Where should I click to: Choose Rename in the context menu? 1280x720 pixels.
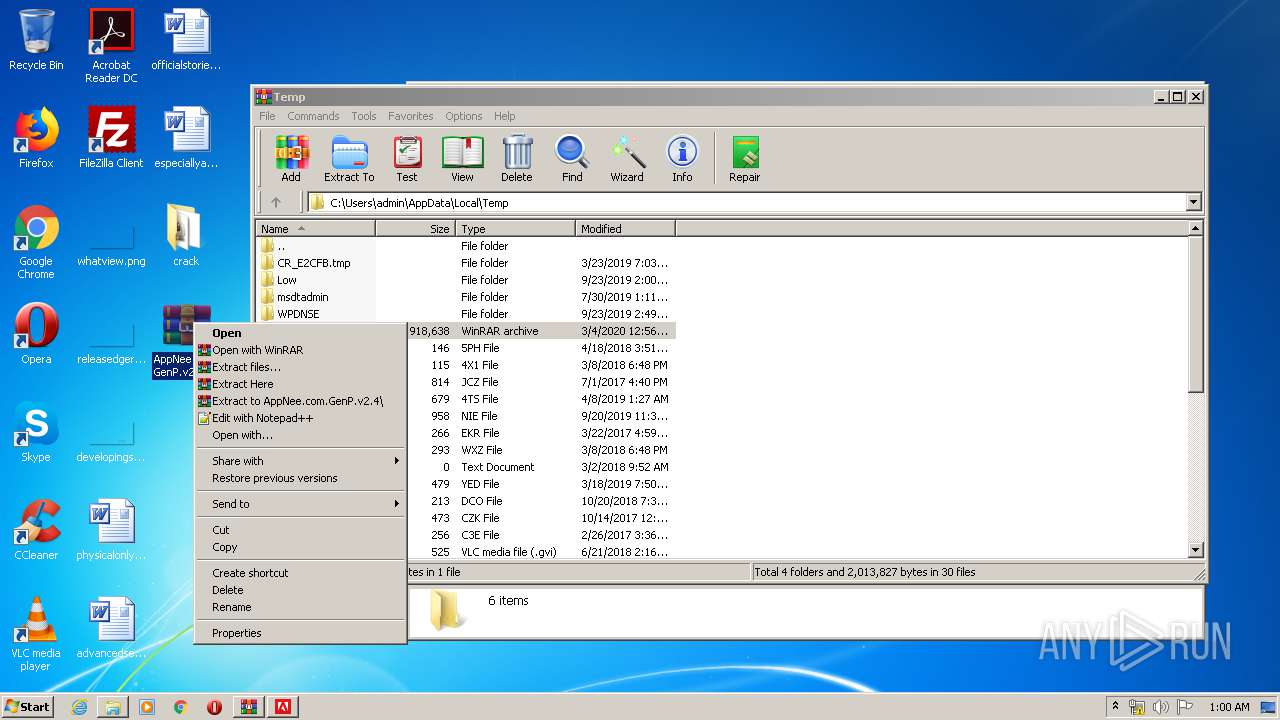pyautogui.click(x=300, y=607)
